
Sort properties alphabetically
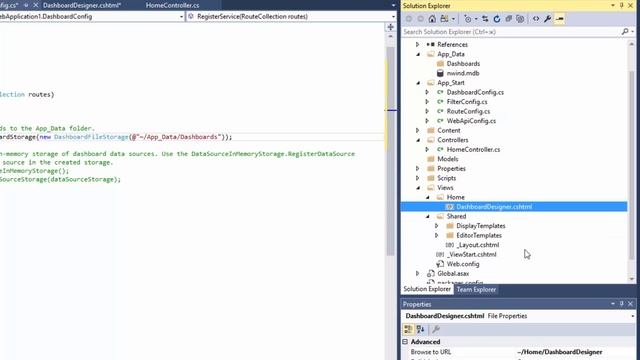tap(421, 329)
